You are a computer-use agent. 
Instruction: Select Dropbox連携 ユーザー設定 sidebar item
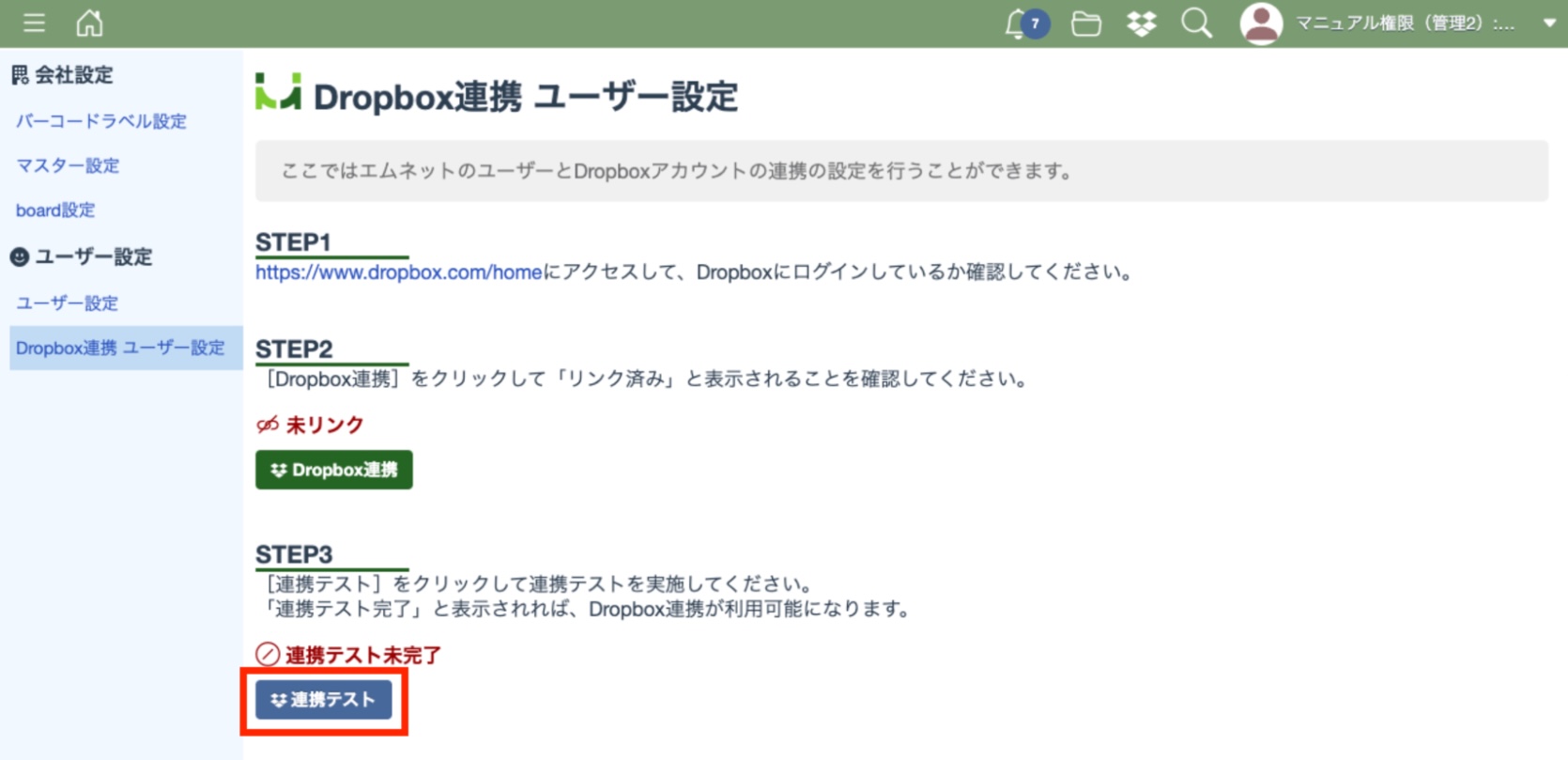(120, 348)
